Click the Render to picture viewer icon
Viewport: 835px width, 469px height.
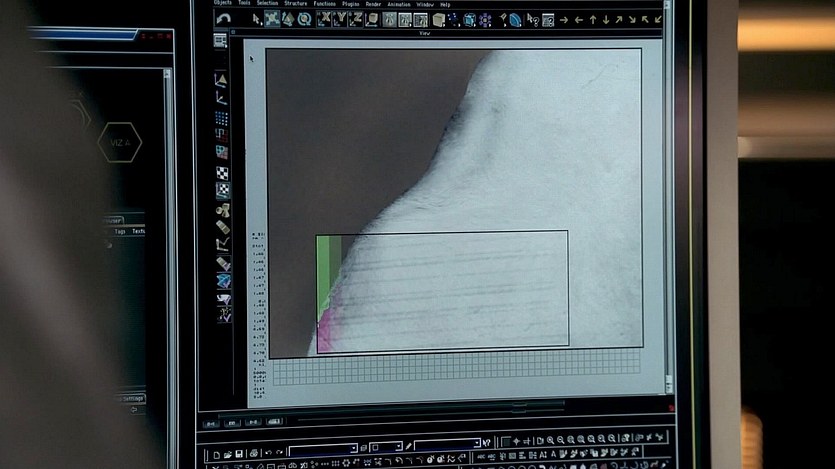coord(405,20)
